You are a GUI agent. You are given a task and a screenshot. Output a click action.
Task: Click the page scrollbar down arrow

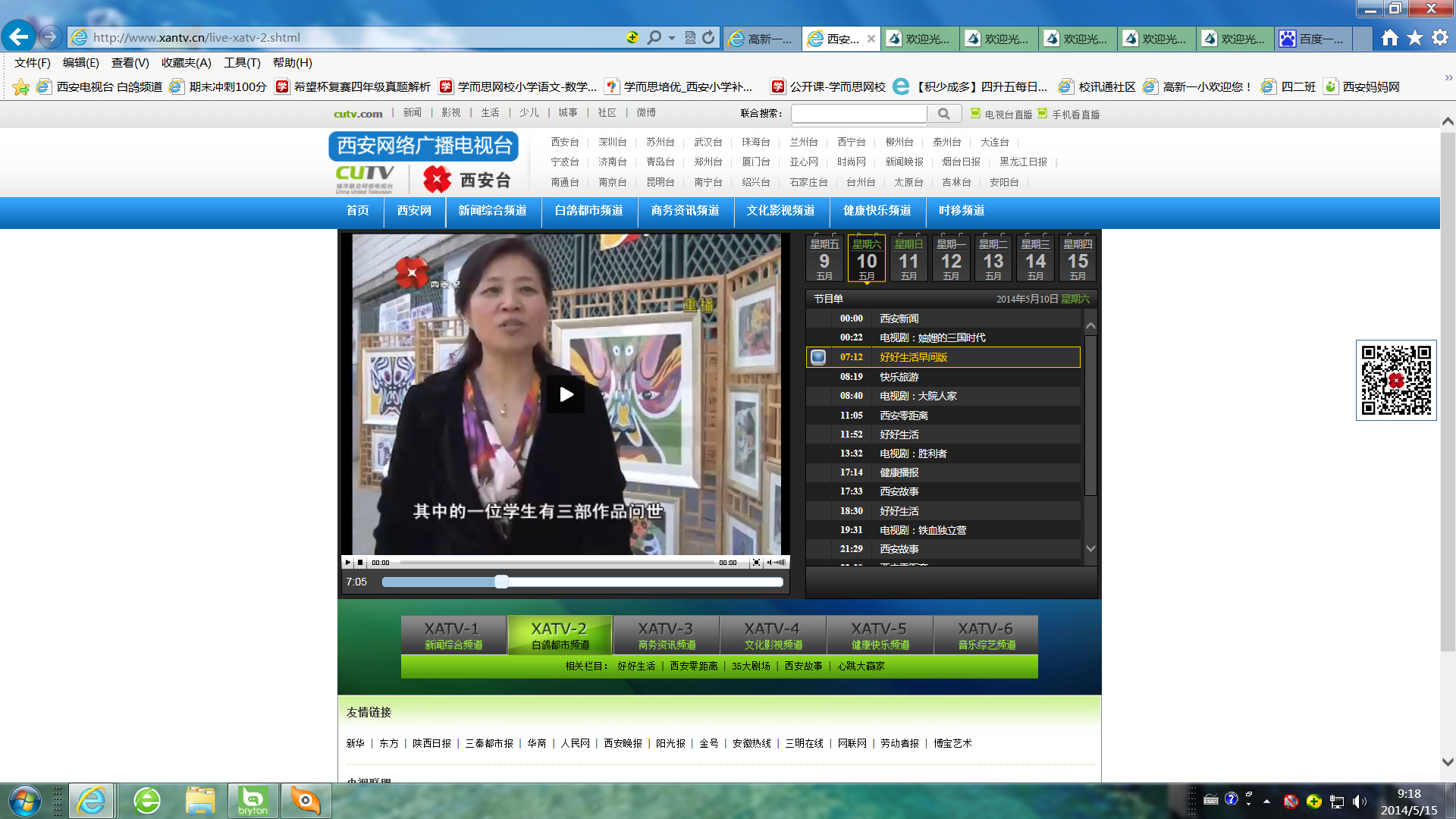coord(1448,762)
